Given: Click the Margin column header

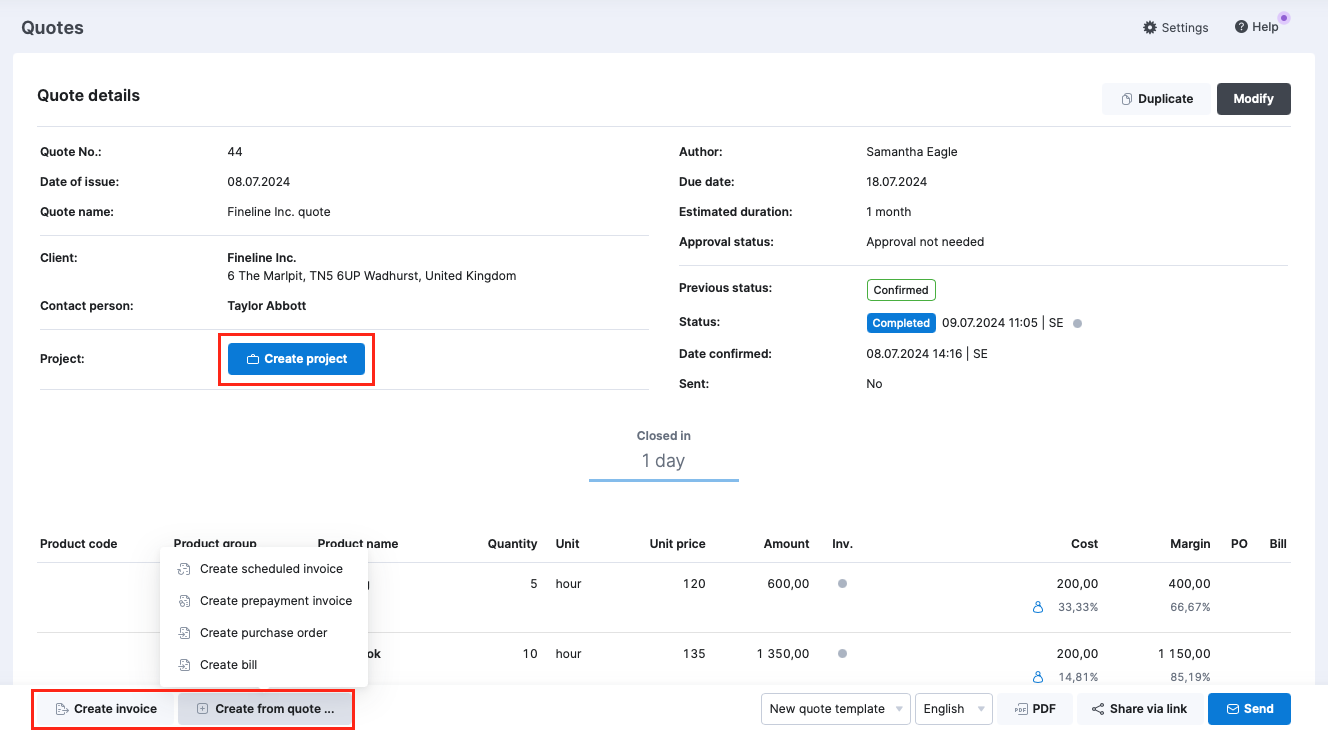Looking at the screenshot, I should tap(1190, 544).
